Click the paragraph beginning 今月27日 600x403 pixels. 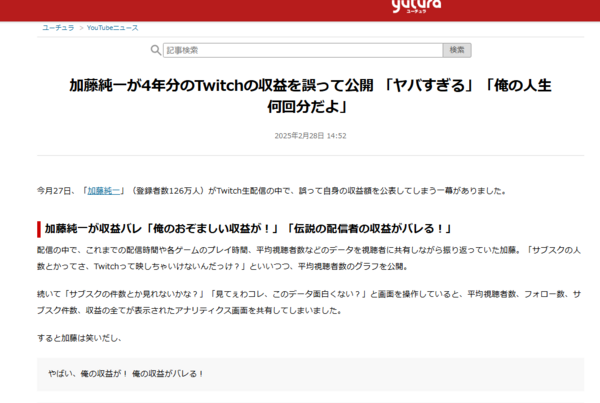tap(272, 191)
